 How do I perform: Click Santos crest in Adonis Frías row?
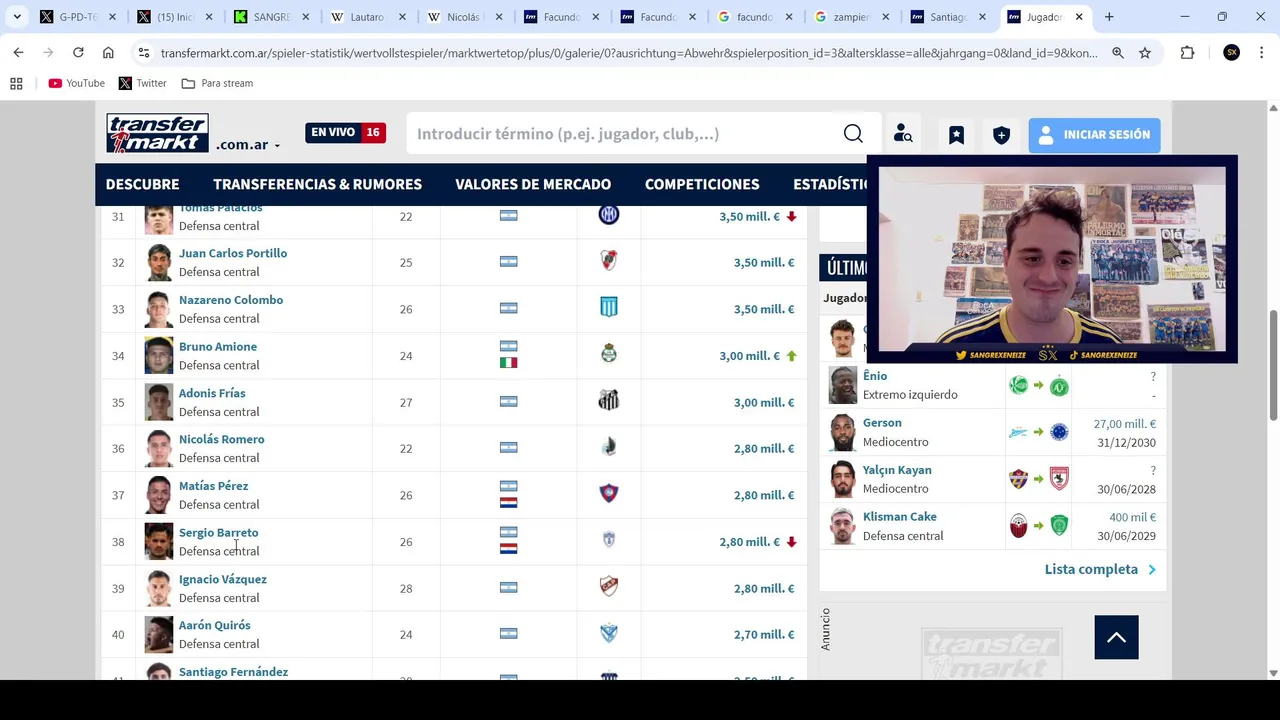[x=608, y=401]
